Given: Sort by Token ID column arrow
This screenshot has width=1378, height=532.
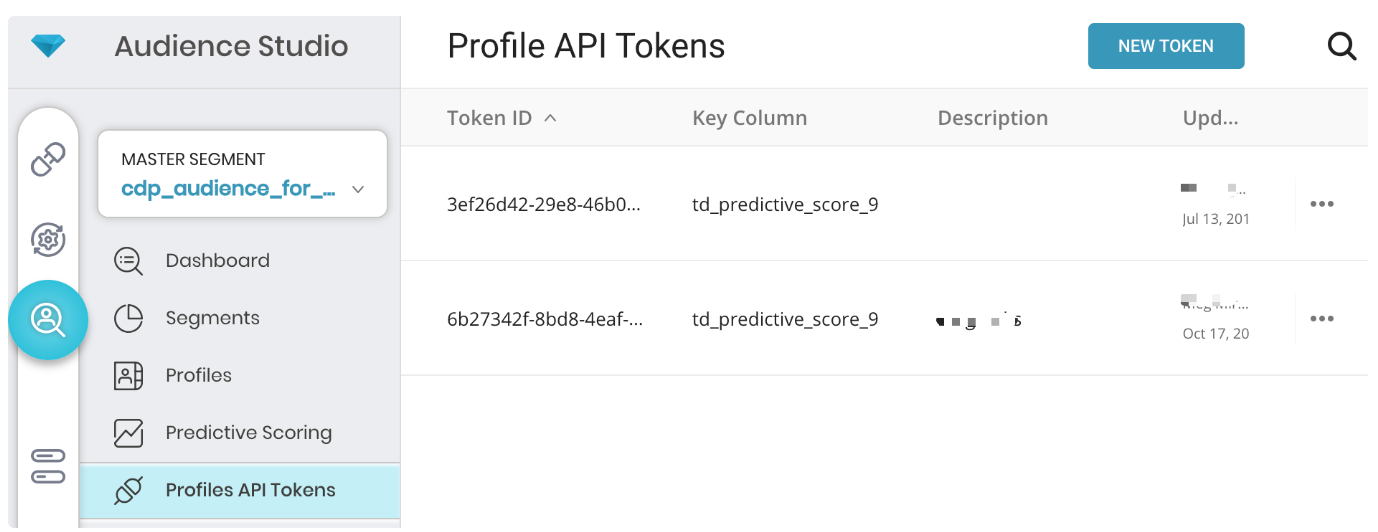Looking at the screenshot, I should (550, 118).
